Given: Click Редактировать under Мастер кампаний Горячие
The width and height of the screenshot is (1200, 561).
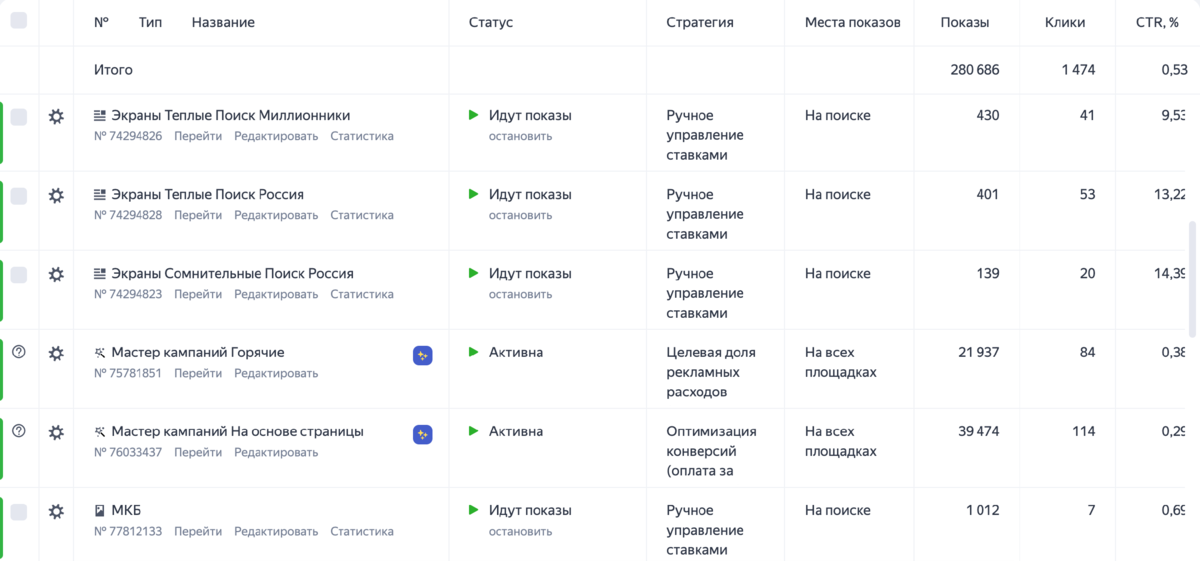Looking at the screenshot, I should (276, 373).
